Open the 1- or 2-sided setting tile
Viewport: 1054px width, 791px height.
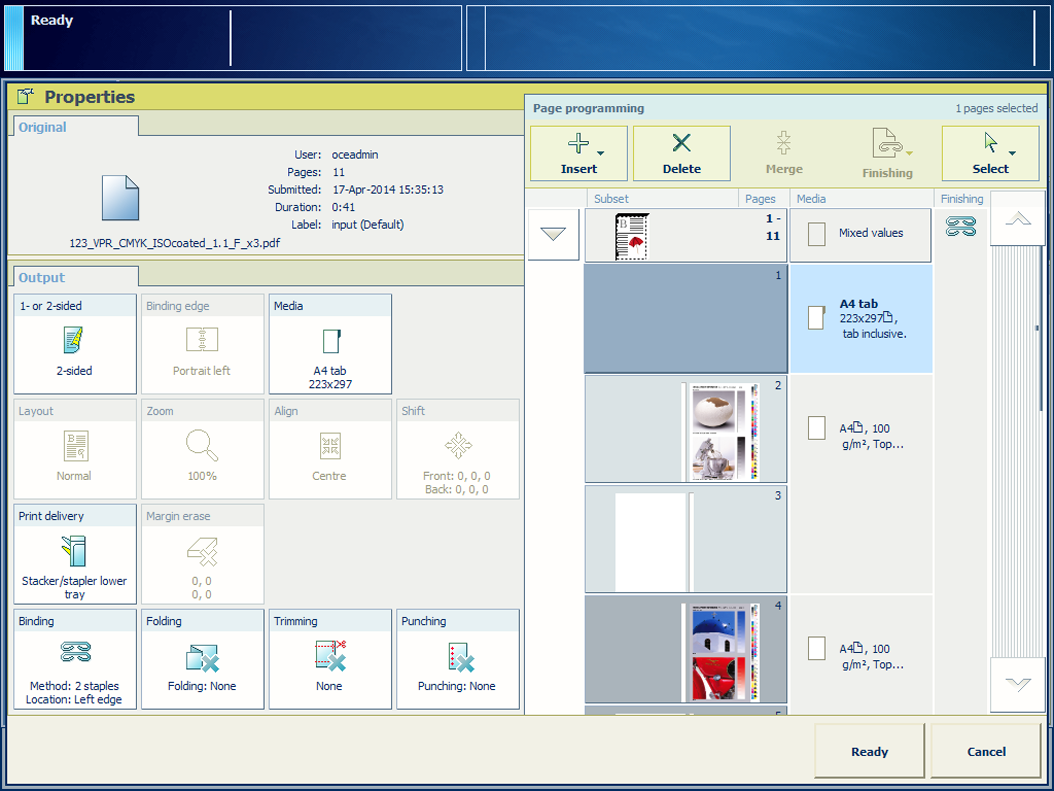(x=75, y=344)
